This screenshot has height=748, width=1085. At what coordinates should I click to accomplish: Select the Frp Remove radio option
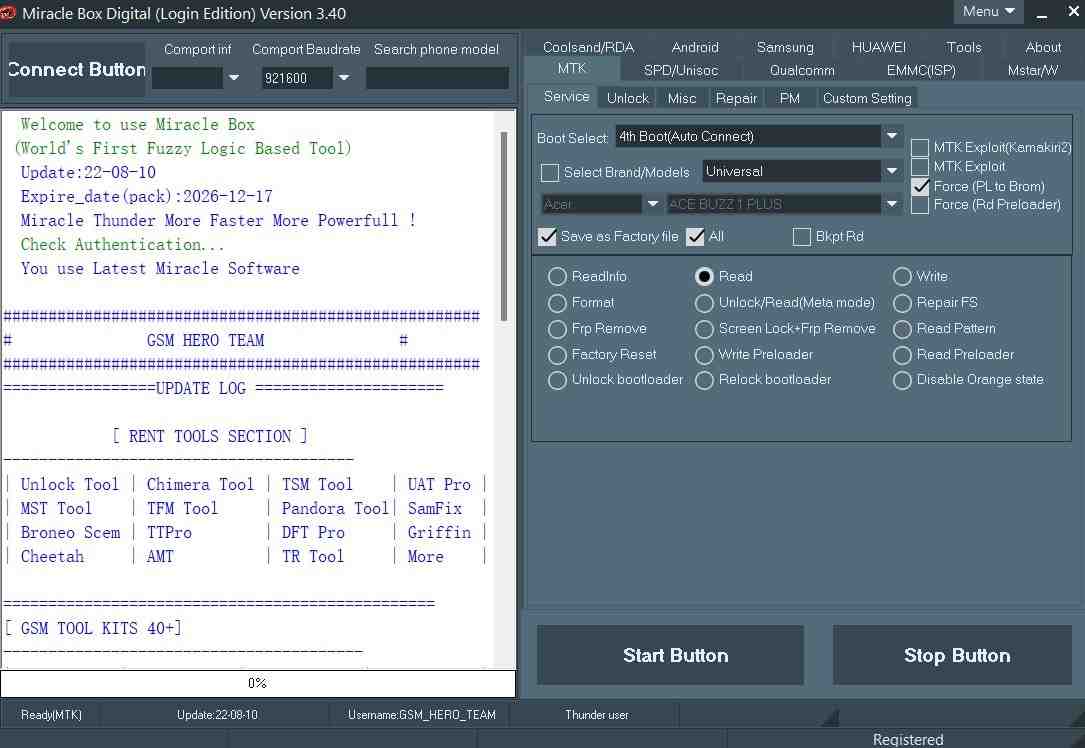[x=557, y=329]
